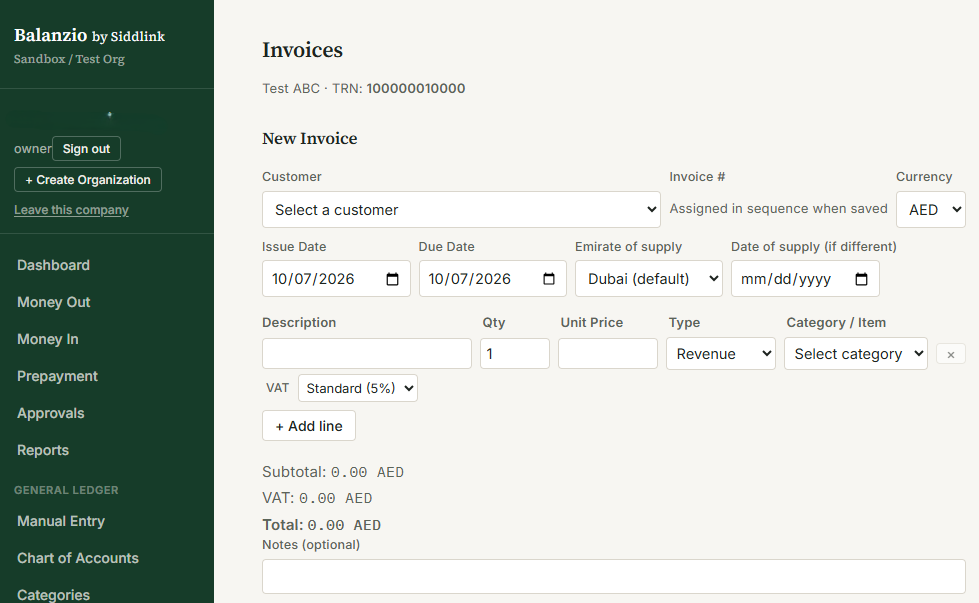Viewport: 979px width, 603px height.
Task: Open the Currency AED dropdown
Action: [x=931, y=210]
